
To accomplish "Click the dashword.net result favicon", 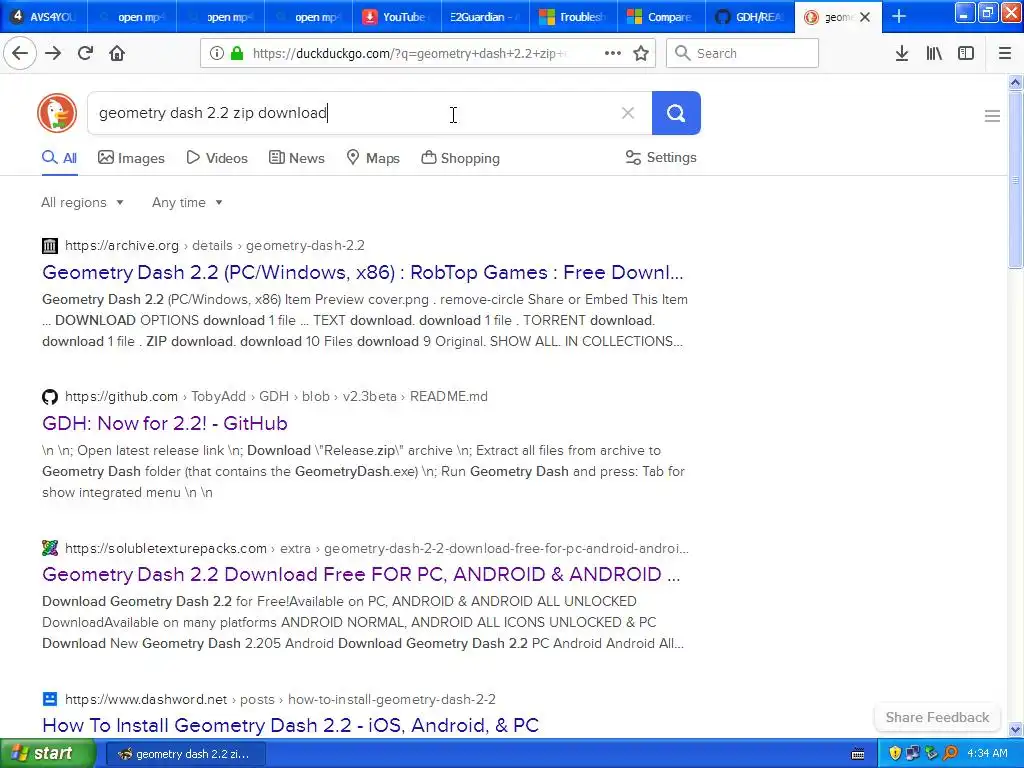I will point(50,699).
